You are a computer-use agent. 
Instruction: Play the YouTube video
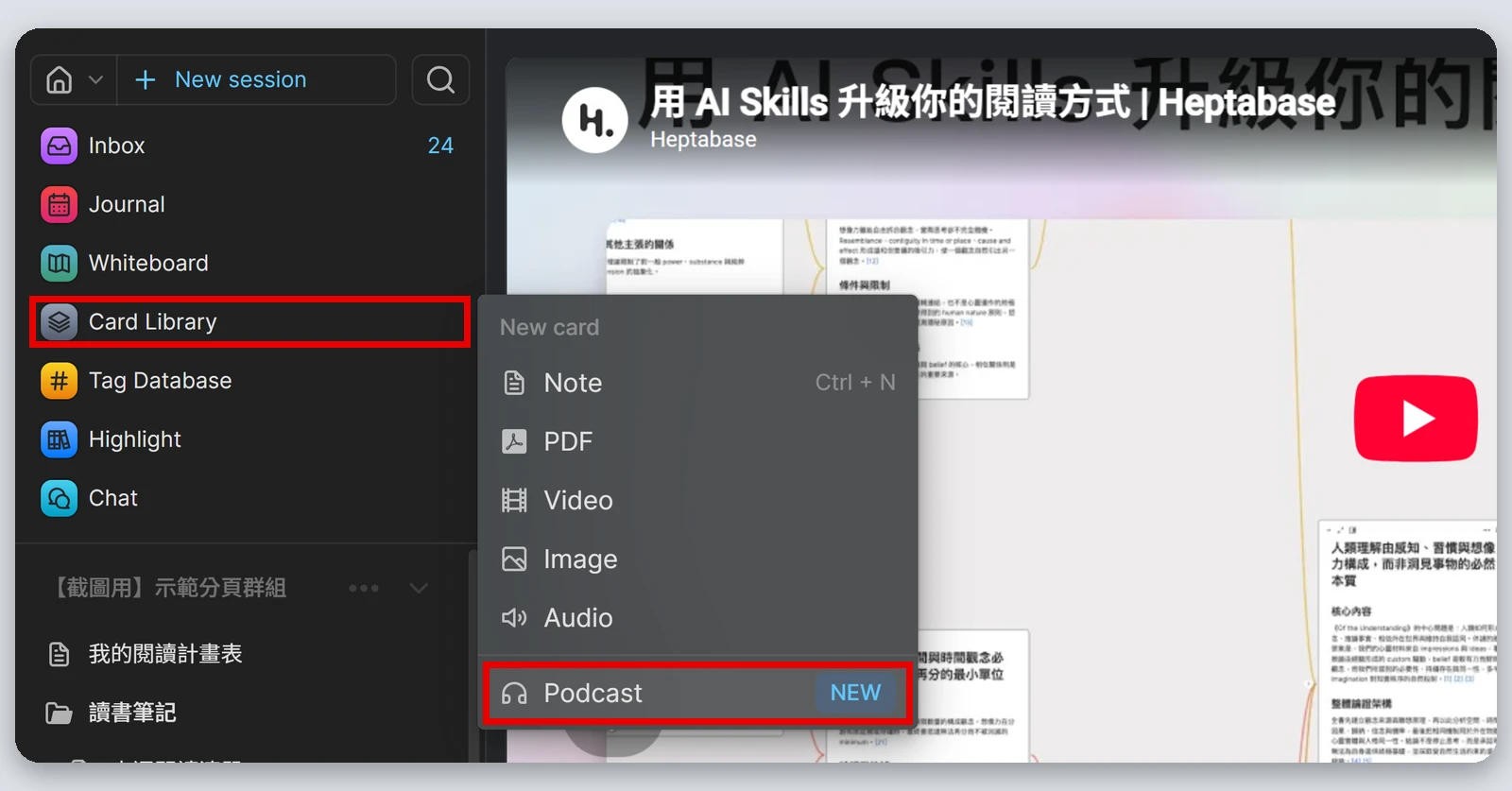1416,418
